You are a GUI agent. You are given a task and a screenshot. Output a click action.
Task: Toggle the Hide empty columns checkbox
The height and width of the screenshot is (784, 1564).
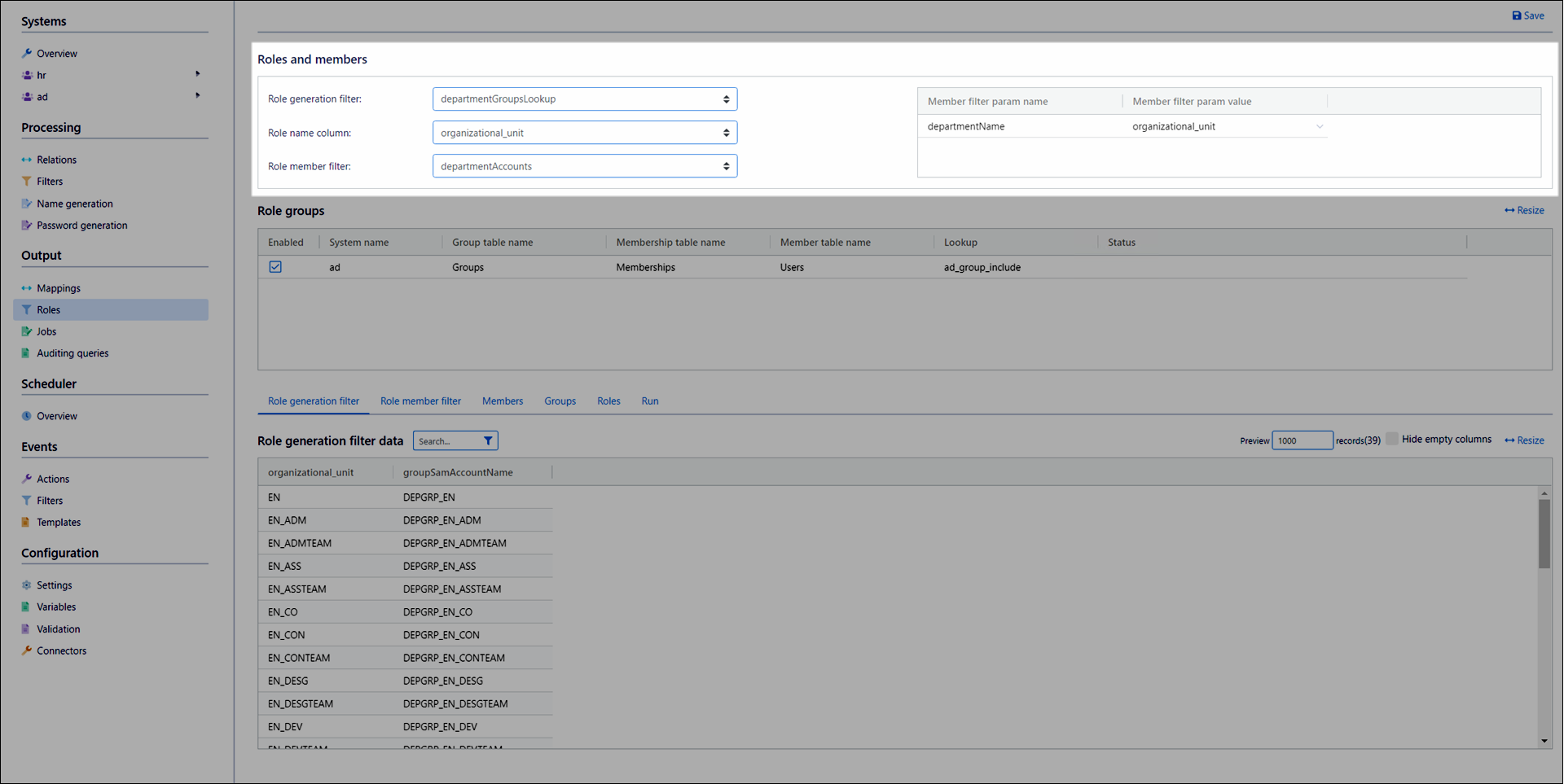click(1392, 439)
